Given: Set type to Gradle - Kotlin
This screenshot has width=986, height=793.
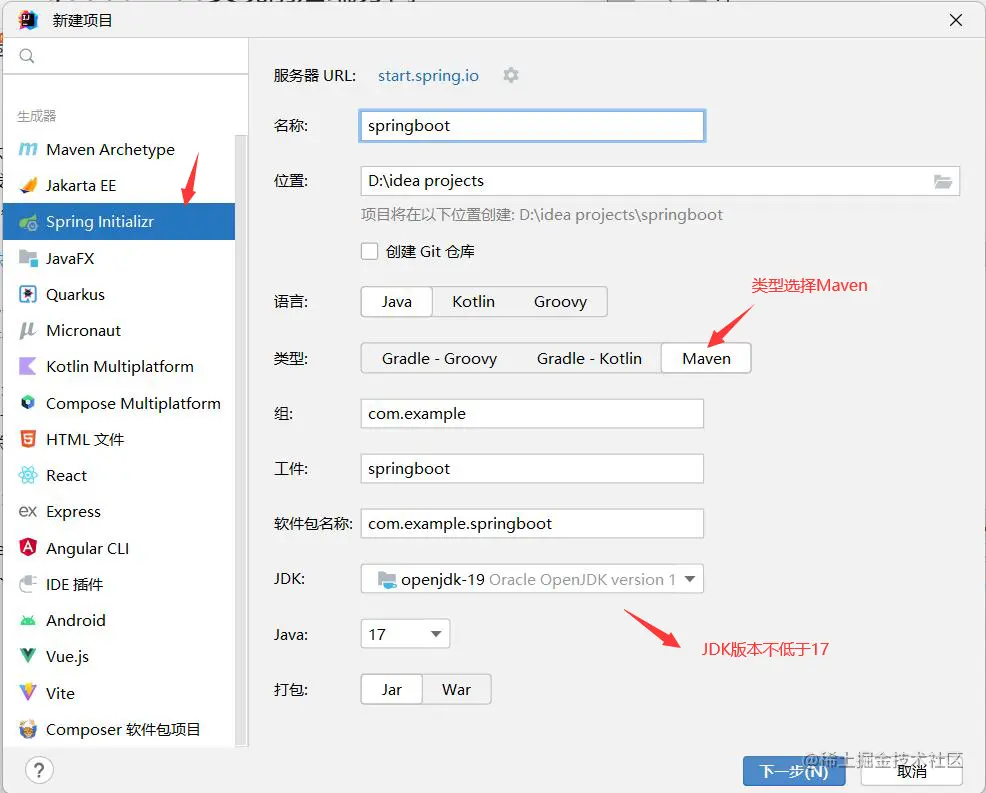Looking at the screenshot, I should pos(589,358).
